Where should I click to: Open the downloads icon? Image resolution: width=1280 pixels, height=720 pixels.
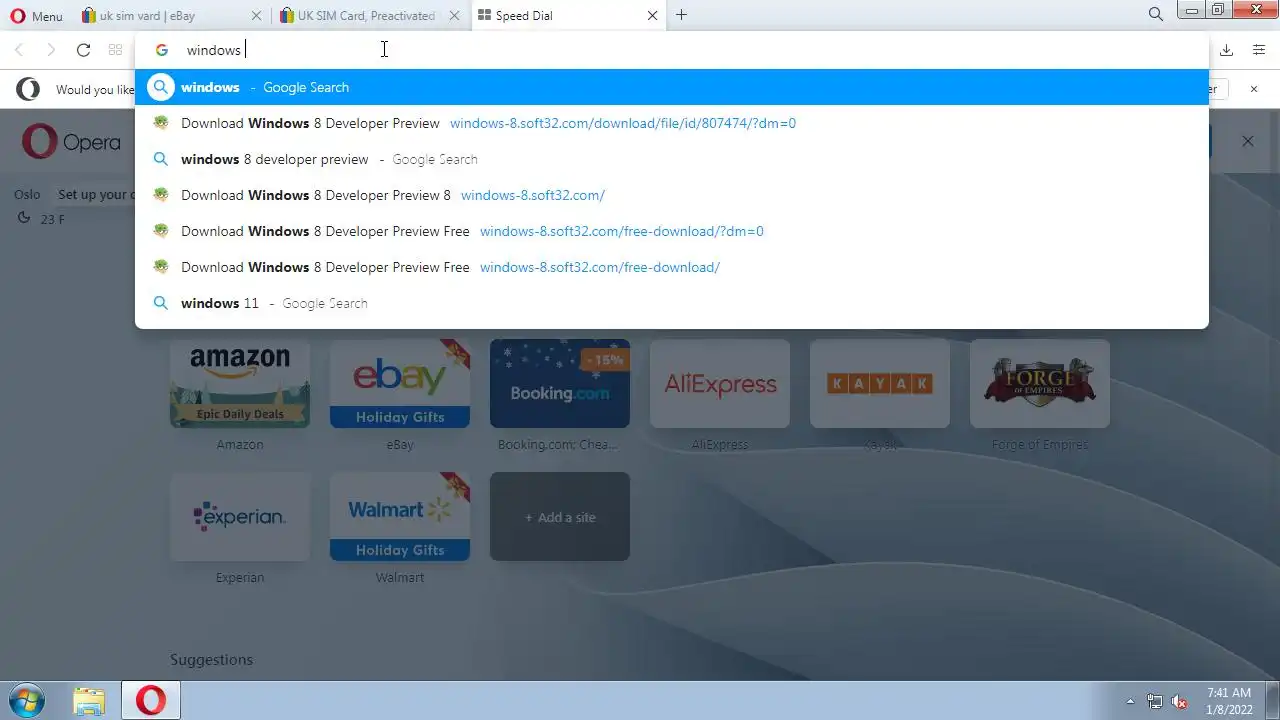pos(1227,50)
